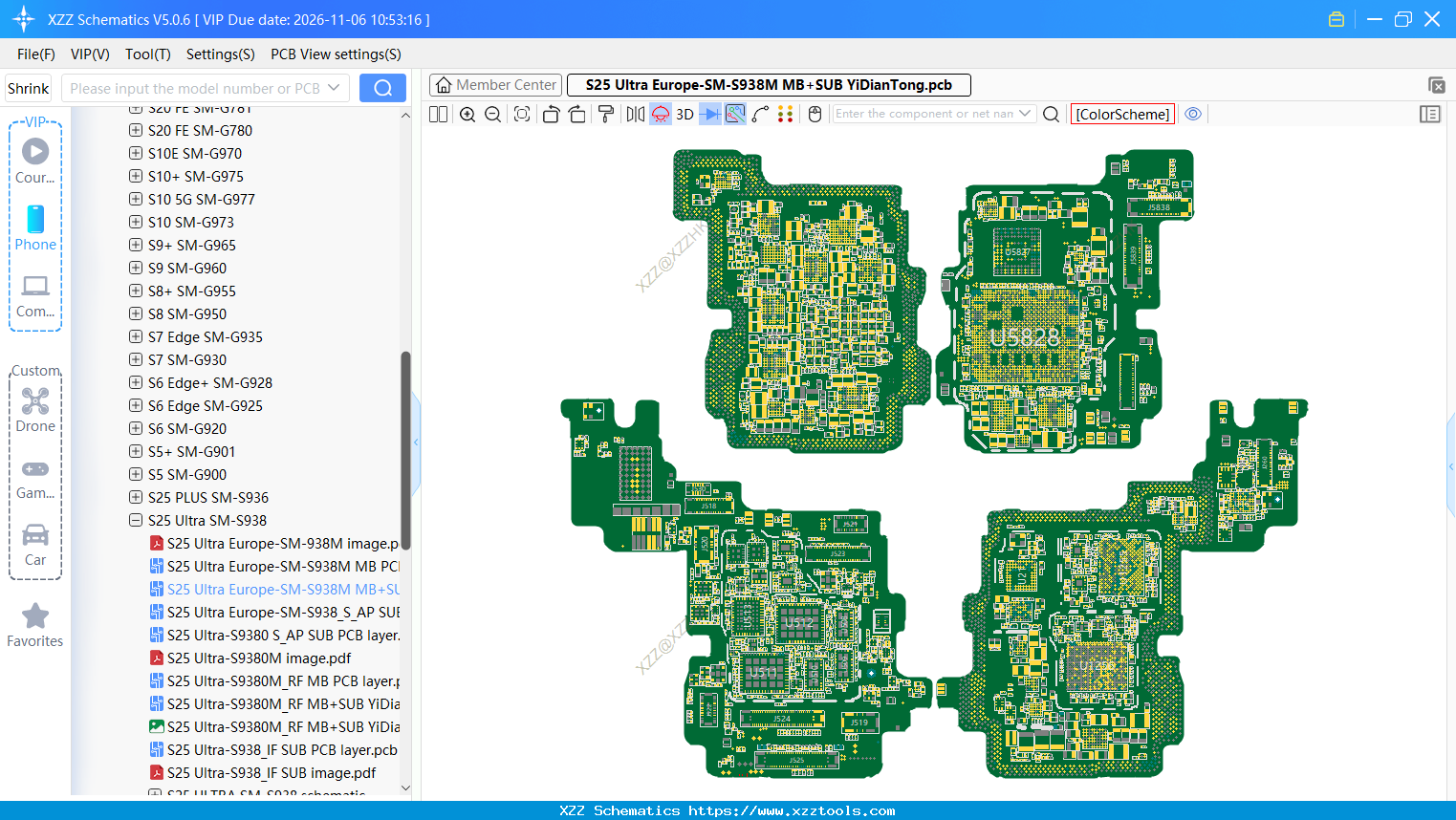Expand the S10 5G SM-G977 node
This screenshot has width=1456, height=820.
pos(136,199)
